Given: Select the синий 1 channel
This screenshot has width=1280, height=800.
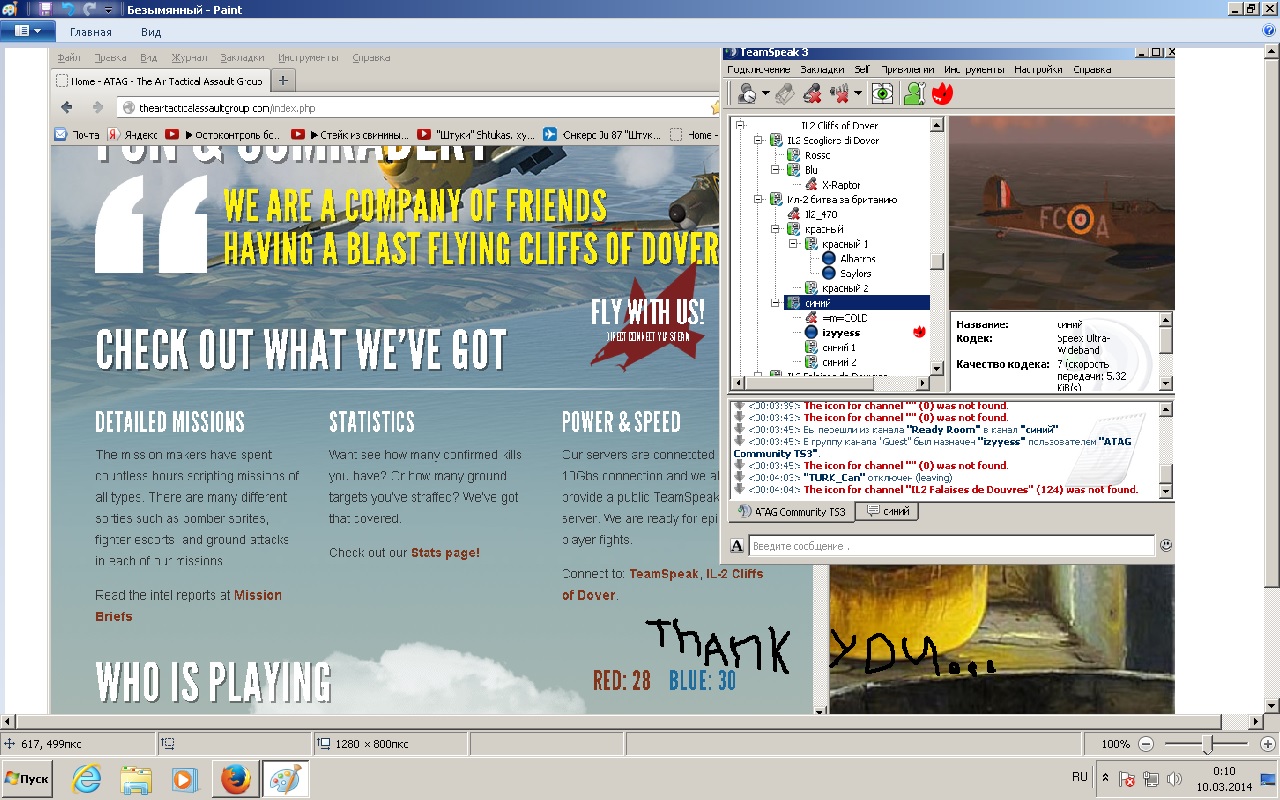Looking at the screenshot, I should tap(830, 348).
